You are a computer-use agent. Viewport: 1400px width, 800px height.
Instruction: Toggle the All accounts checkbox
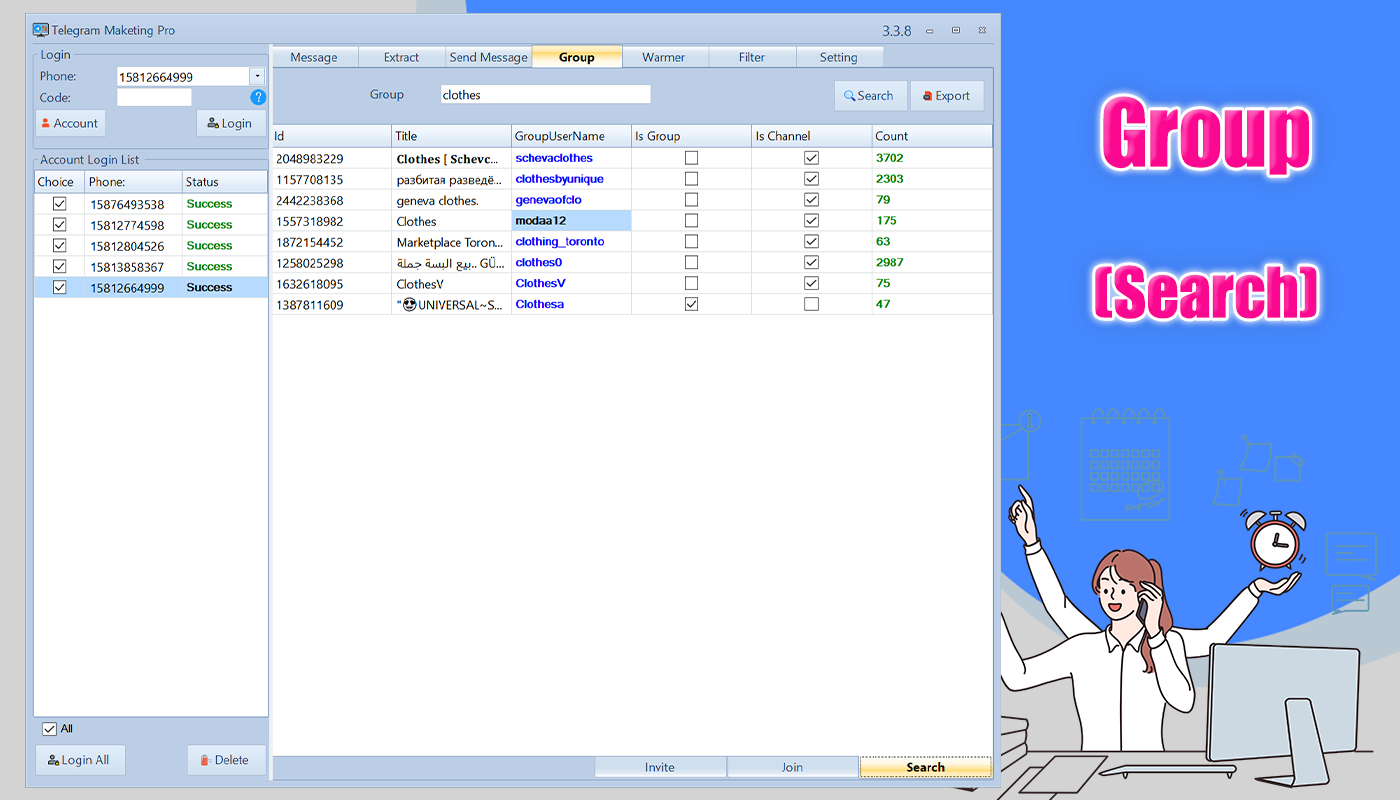50,729
